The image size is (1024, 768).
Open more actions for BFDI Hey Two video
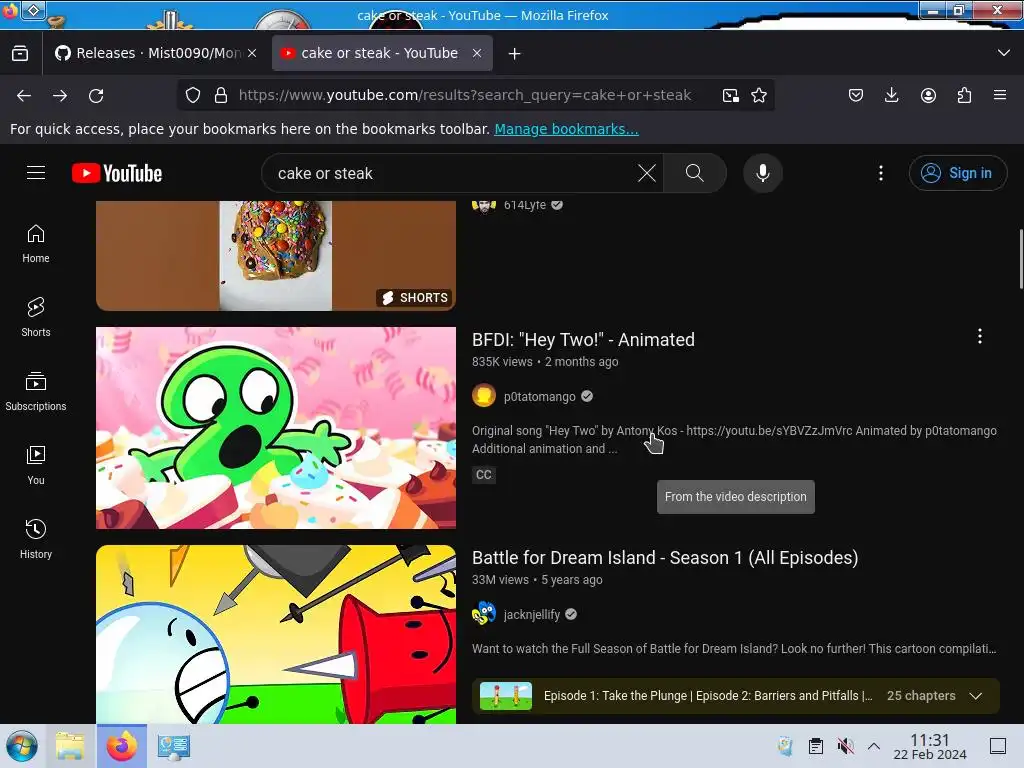point(980,336)
